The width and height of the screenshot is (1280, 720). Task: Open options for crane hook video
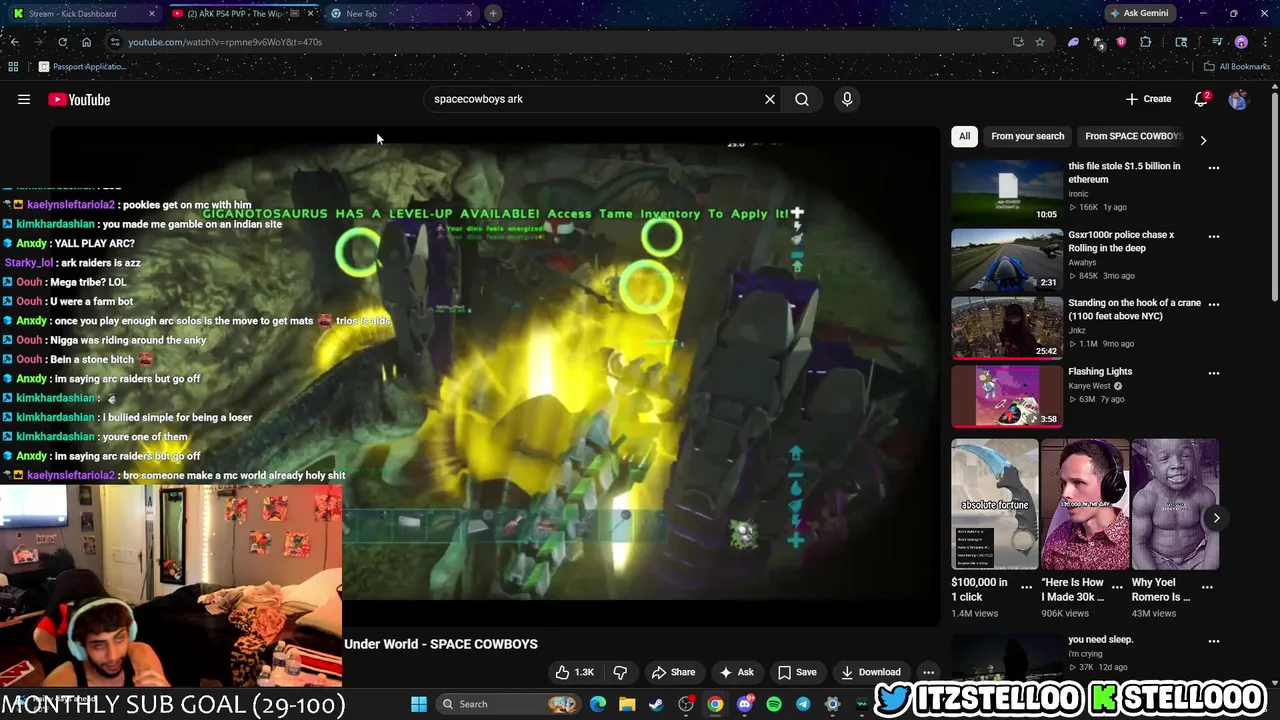(1214, 304)
